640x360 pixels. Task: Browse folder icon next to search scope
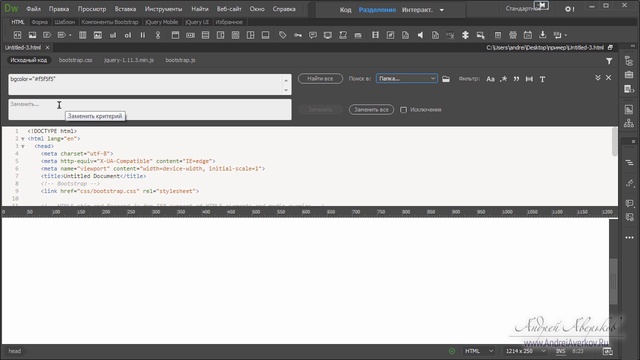pyautogui.click(x=446, y=79)
